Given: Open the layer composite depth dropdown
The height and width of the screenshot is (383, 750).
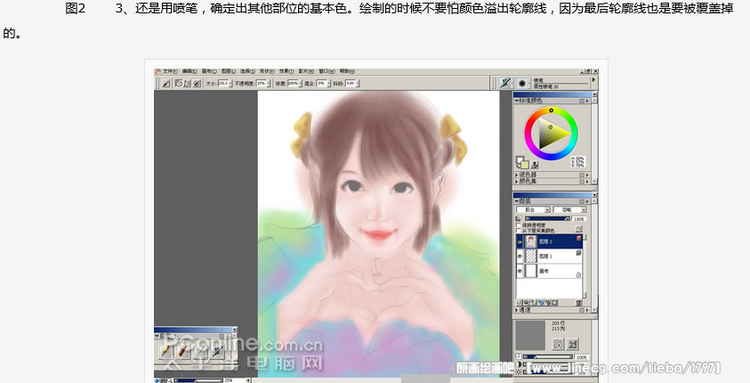Looking at the screenshot, I should click(570, 210).
